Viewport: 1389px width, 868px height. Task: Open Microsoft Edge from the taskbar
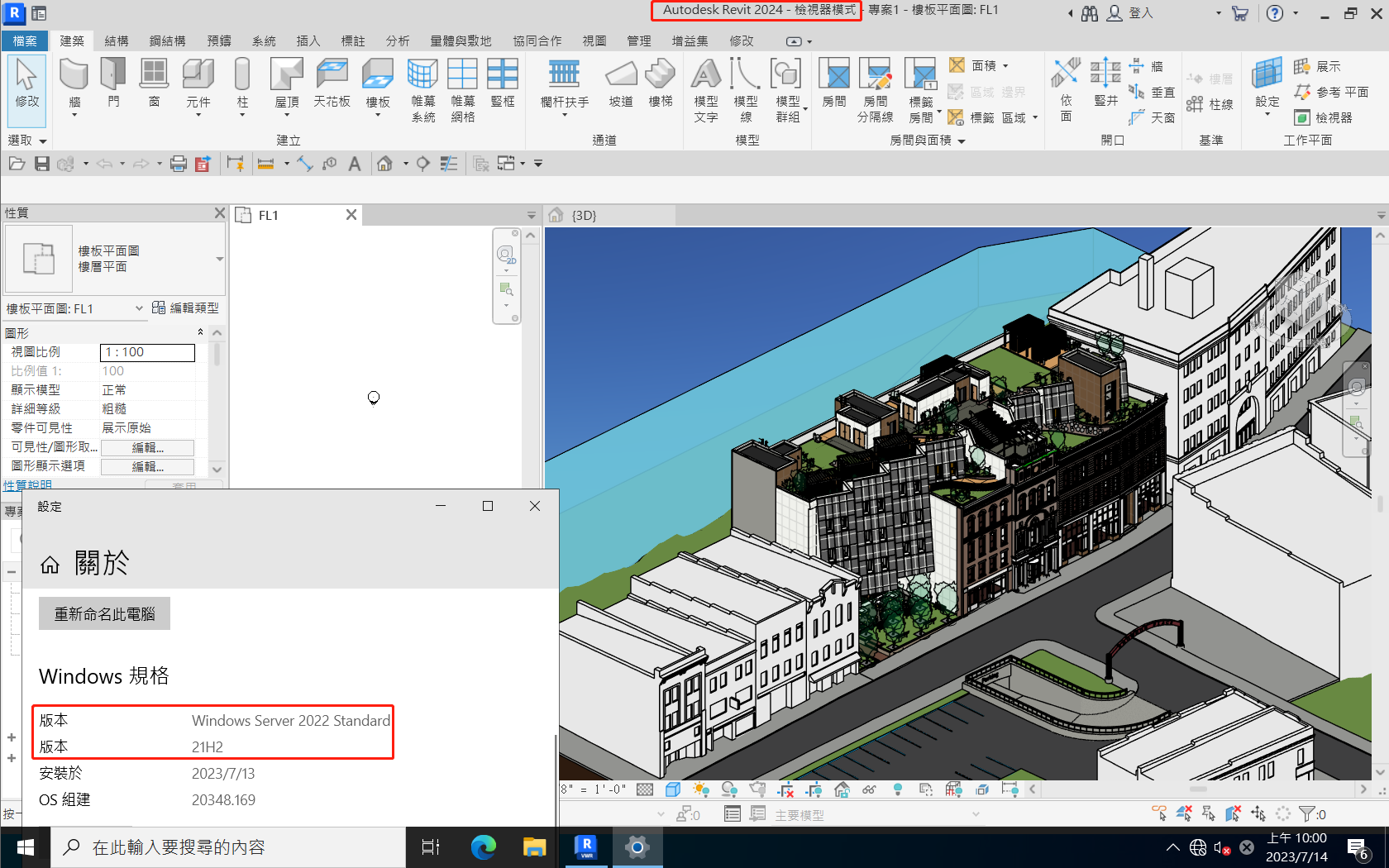pyautogui.click(x=483, y=847)
